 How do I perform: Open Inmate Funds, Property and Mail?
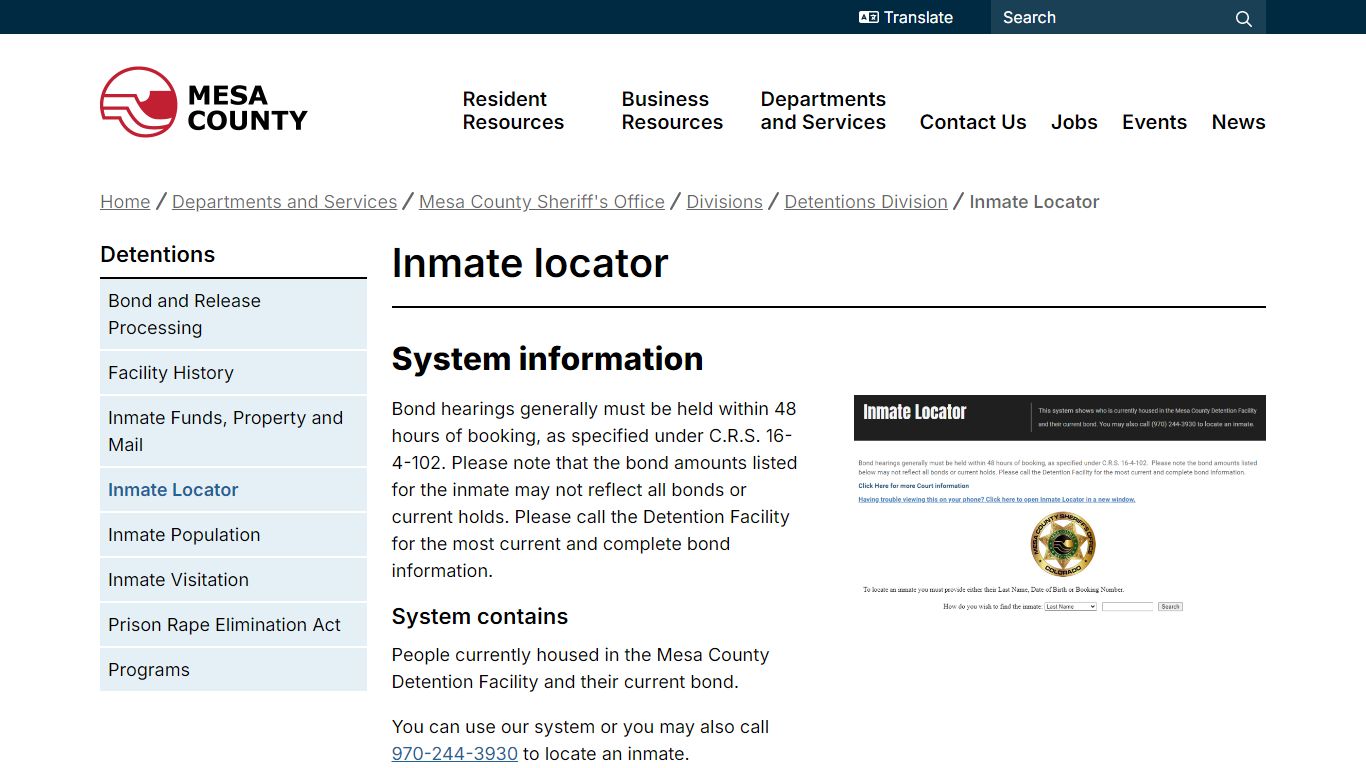tap(233, 431)
